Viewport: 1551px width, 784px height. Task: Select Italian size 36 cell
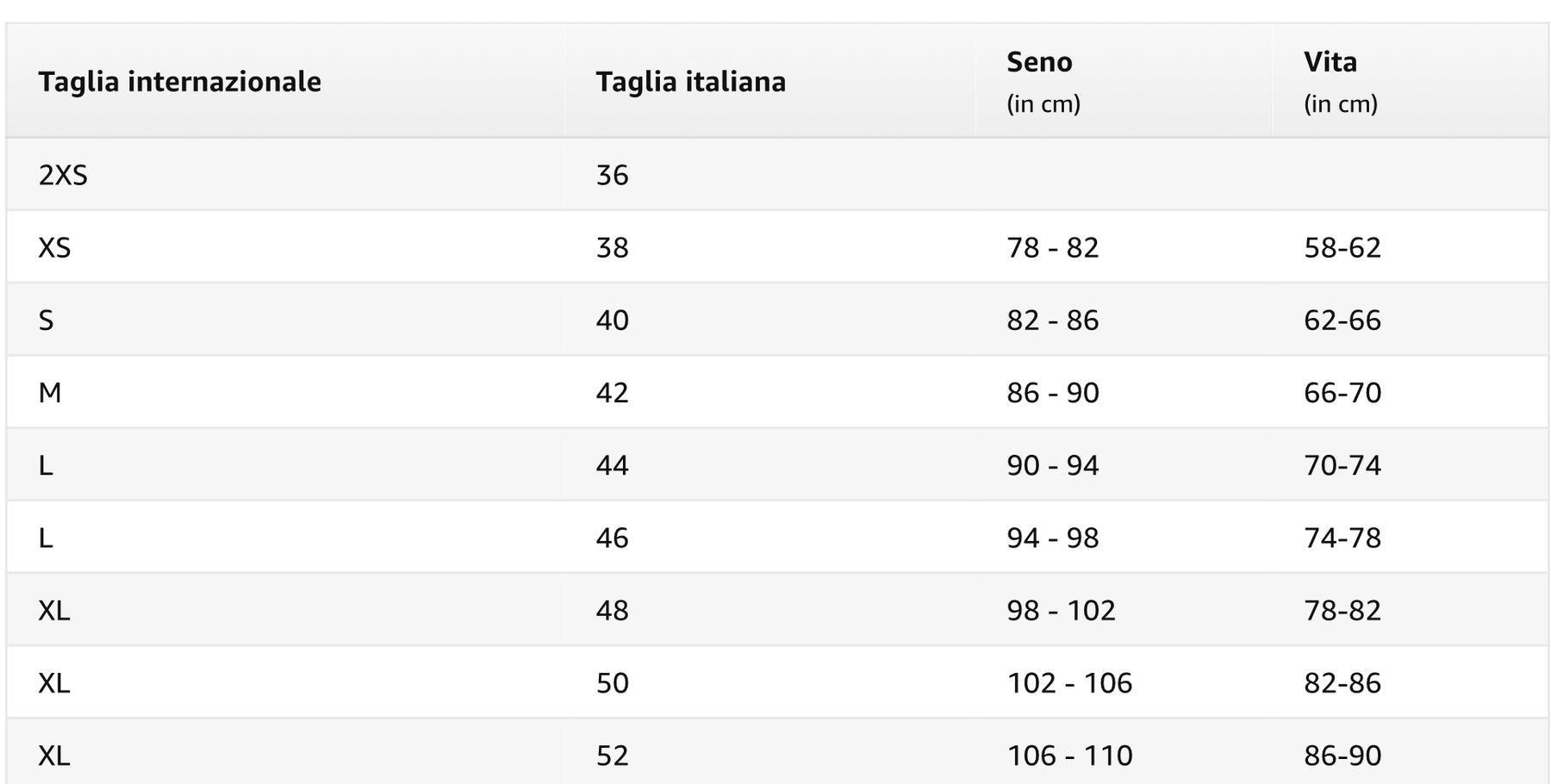point(612,175)
